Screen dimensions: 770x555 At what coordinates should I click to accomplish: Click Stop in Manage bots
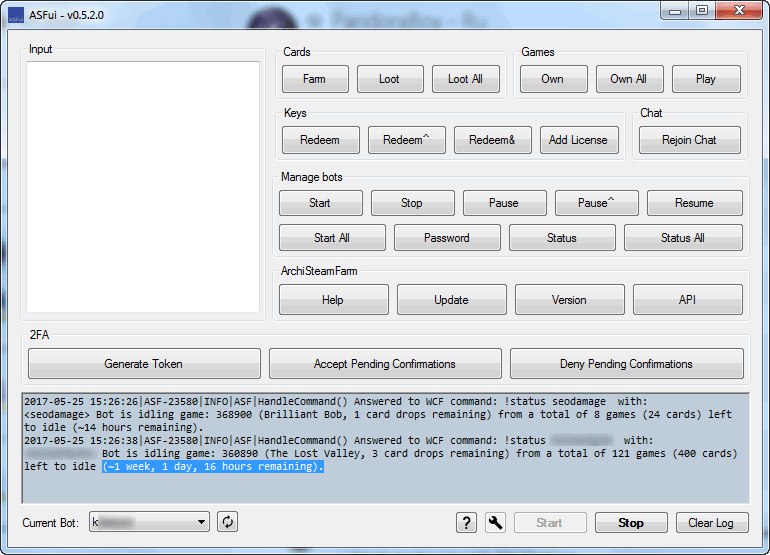pyautogui.click(x=412, y=203)
